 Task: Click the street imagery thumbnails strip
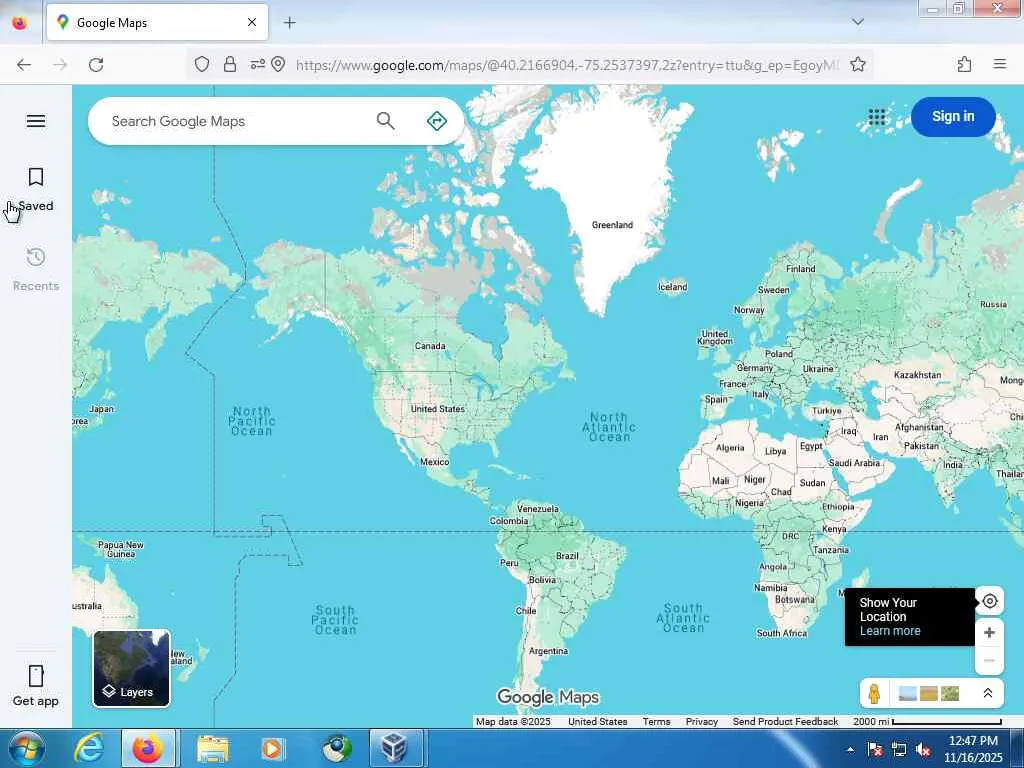pyautogui.click(x=929, y=693)
